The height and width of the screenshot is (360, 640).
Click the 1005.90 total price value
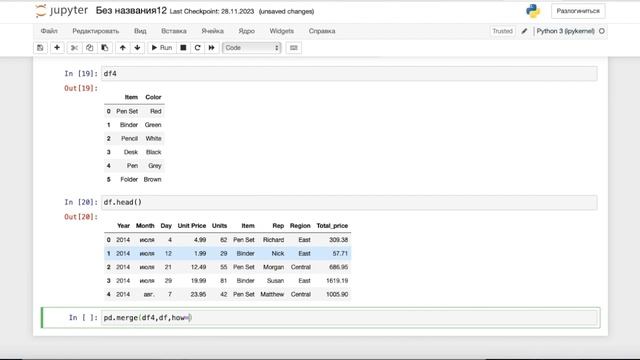(337, 294)
